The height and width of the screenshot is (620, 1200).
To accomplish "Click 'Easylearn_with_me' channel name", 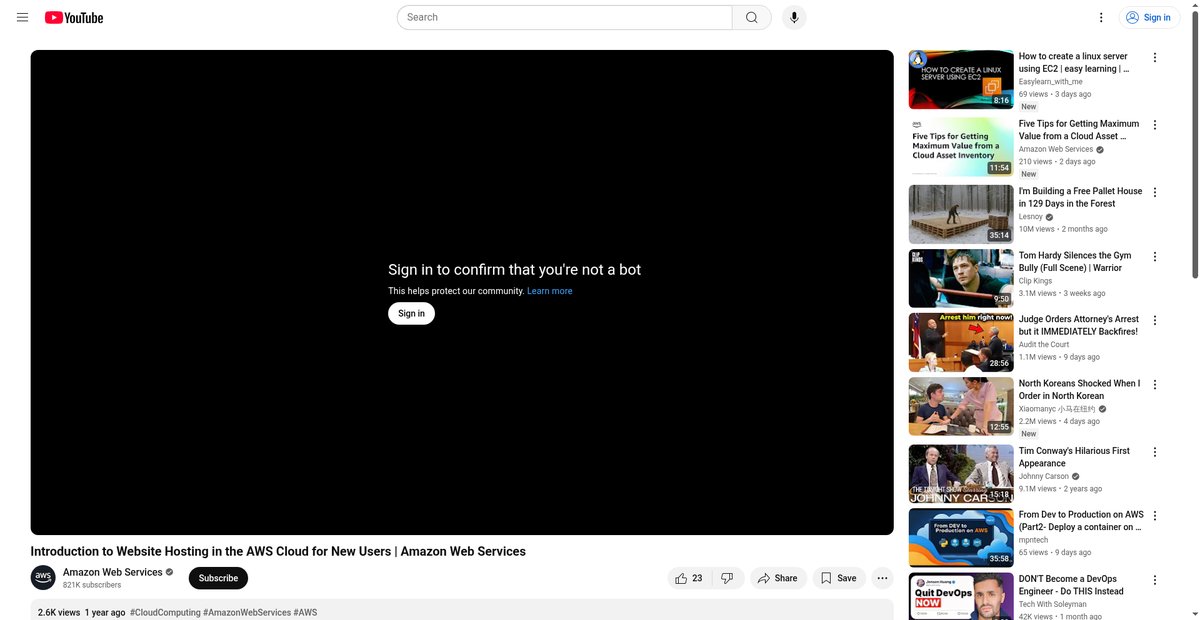I will [x=1050, y=82].
